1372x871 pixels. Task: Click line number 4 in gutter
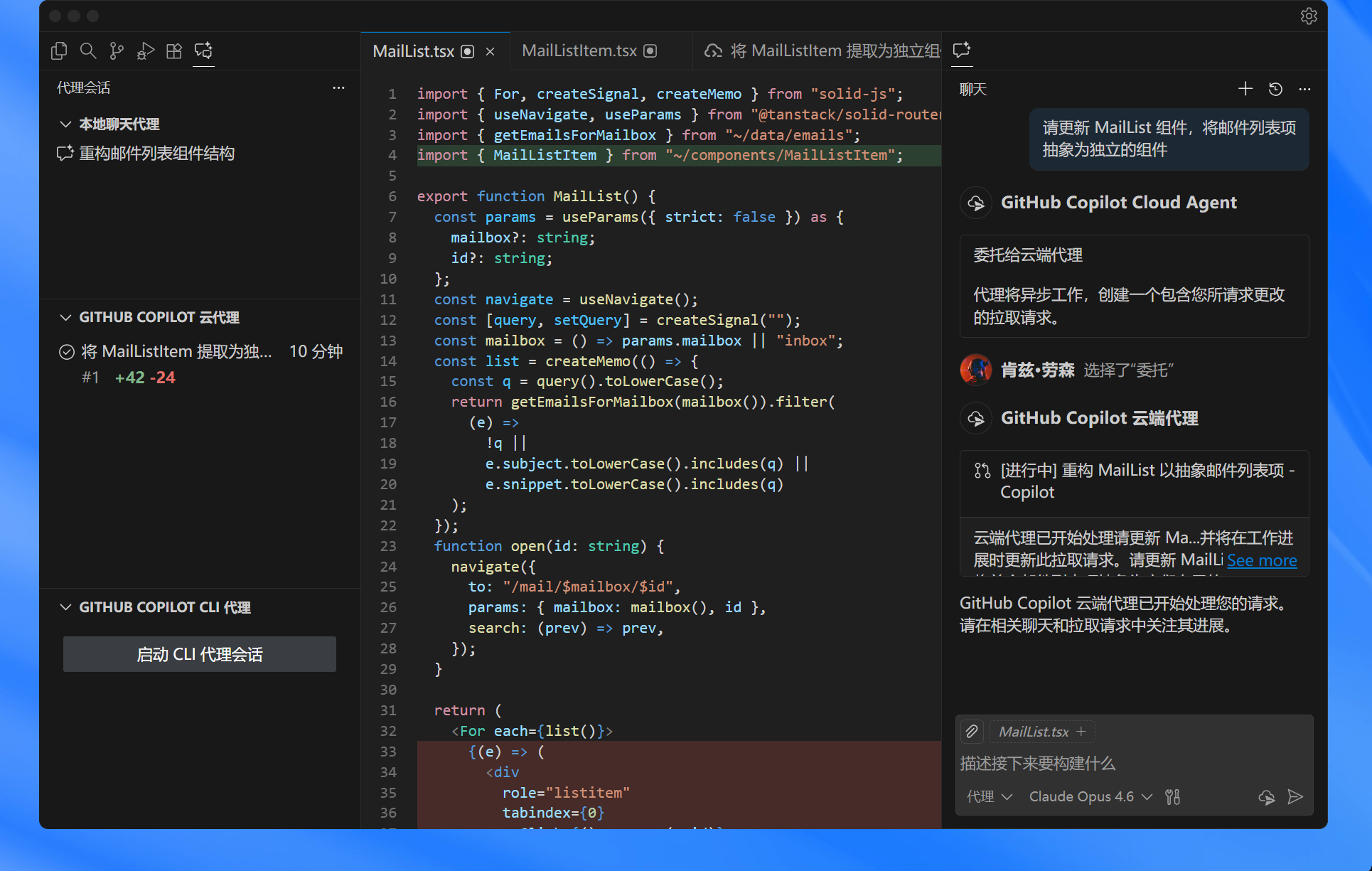pos(392,155)
